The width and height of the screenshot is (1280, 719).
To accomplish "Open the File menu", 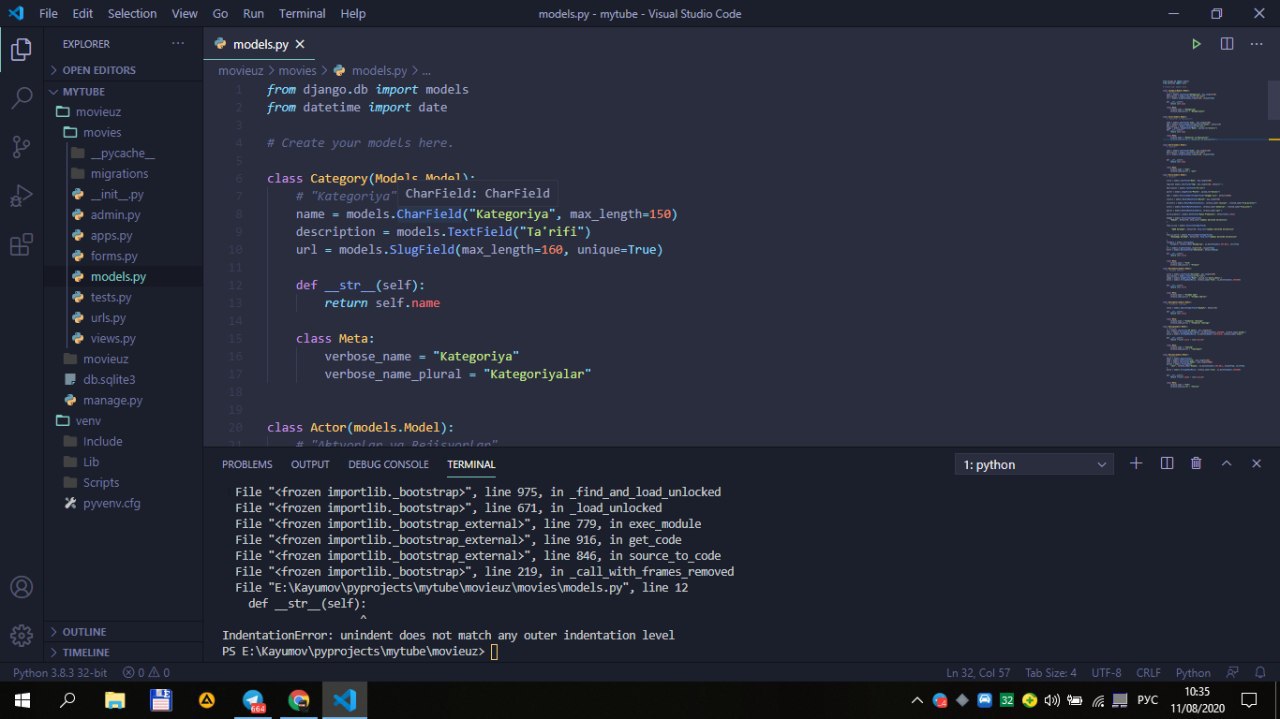I will (48, 14).
